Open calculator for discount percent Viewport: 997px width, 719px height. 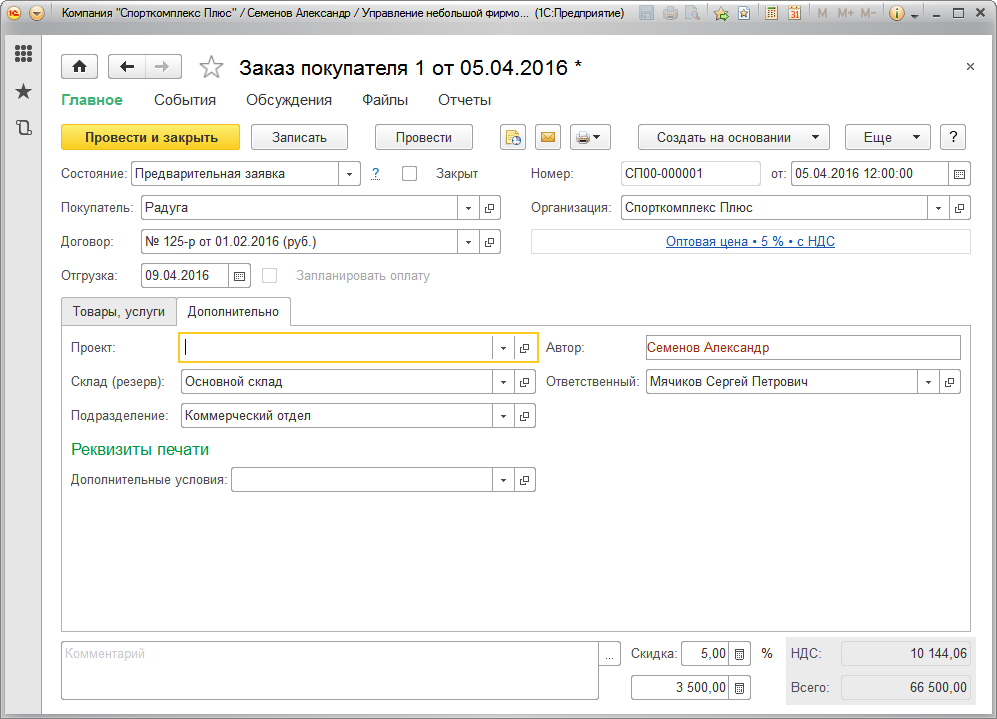(739, 654)
